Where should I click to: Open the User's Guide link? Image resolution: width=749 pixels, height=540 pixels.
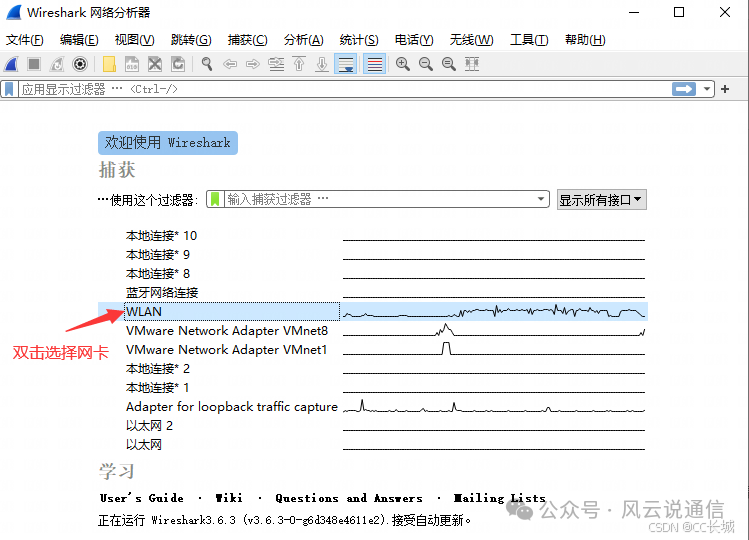click(x=141, y=498)
